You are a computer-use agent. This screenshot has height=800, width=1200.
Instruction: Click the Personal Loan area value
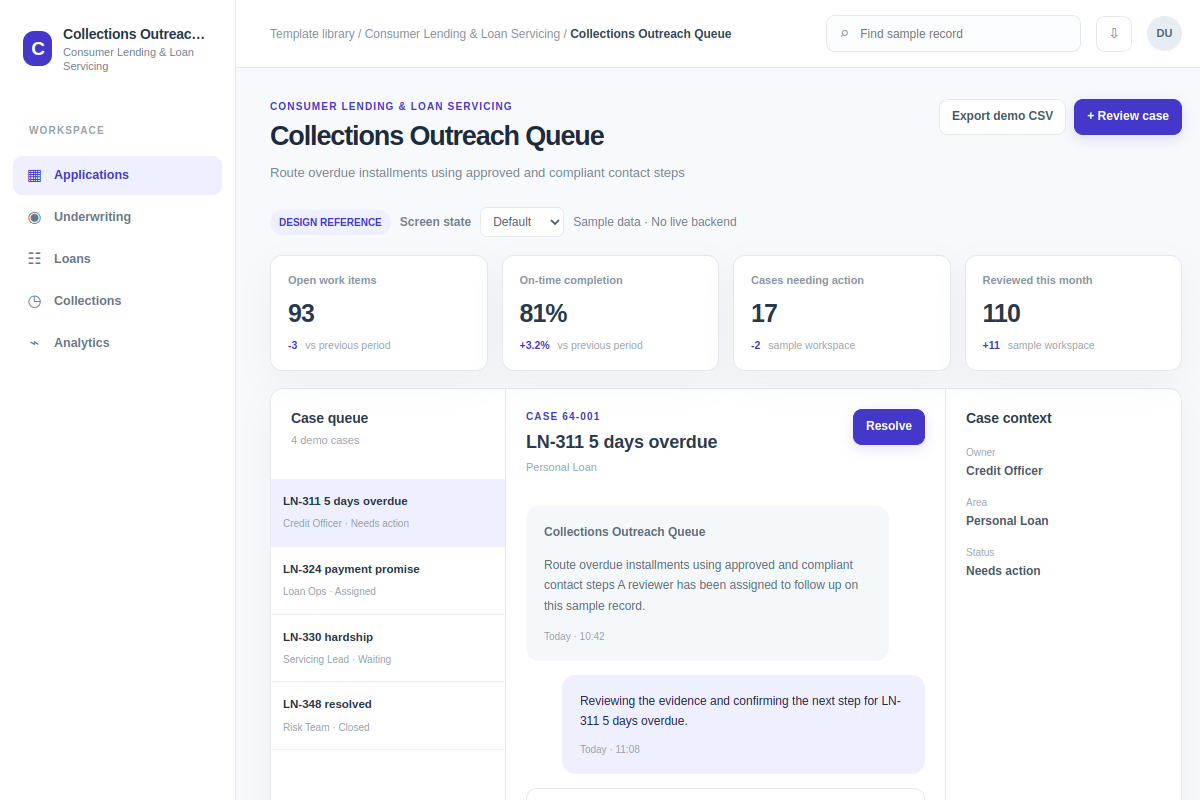pyautogui.click(x=1007, y=521)
